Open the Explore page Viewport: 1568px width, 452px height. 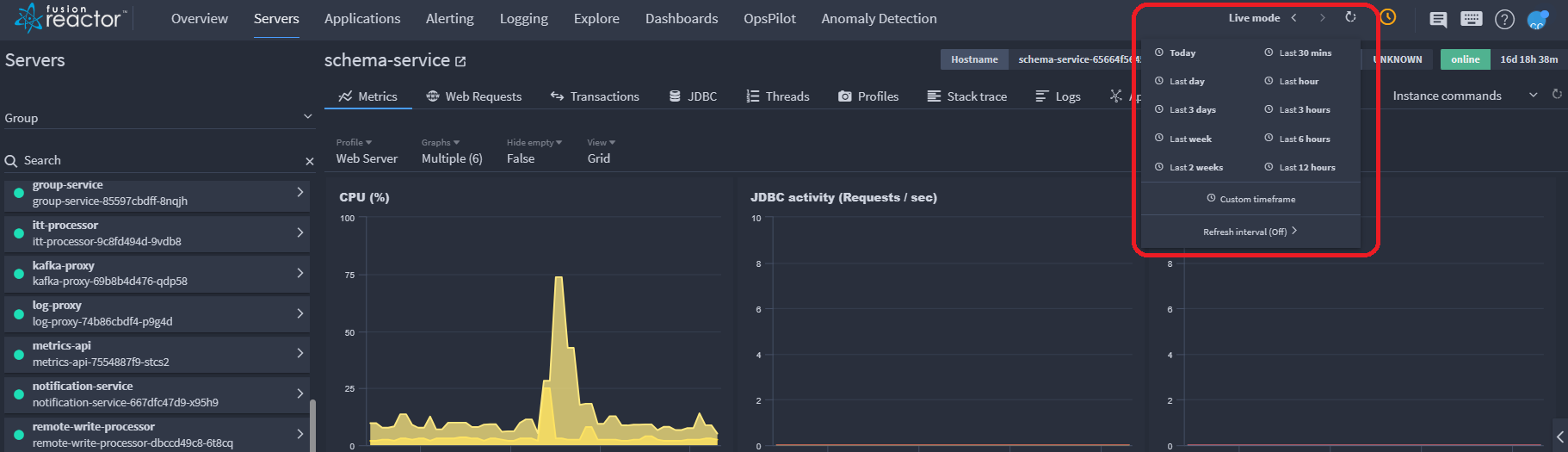596,19
